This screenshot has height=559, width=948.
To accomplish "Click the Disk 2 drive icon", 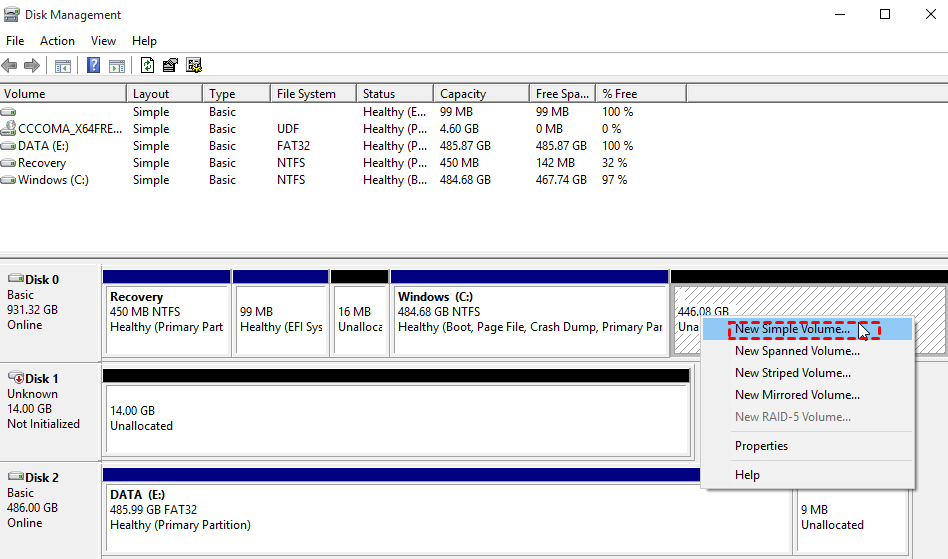I will 16,476.
